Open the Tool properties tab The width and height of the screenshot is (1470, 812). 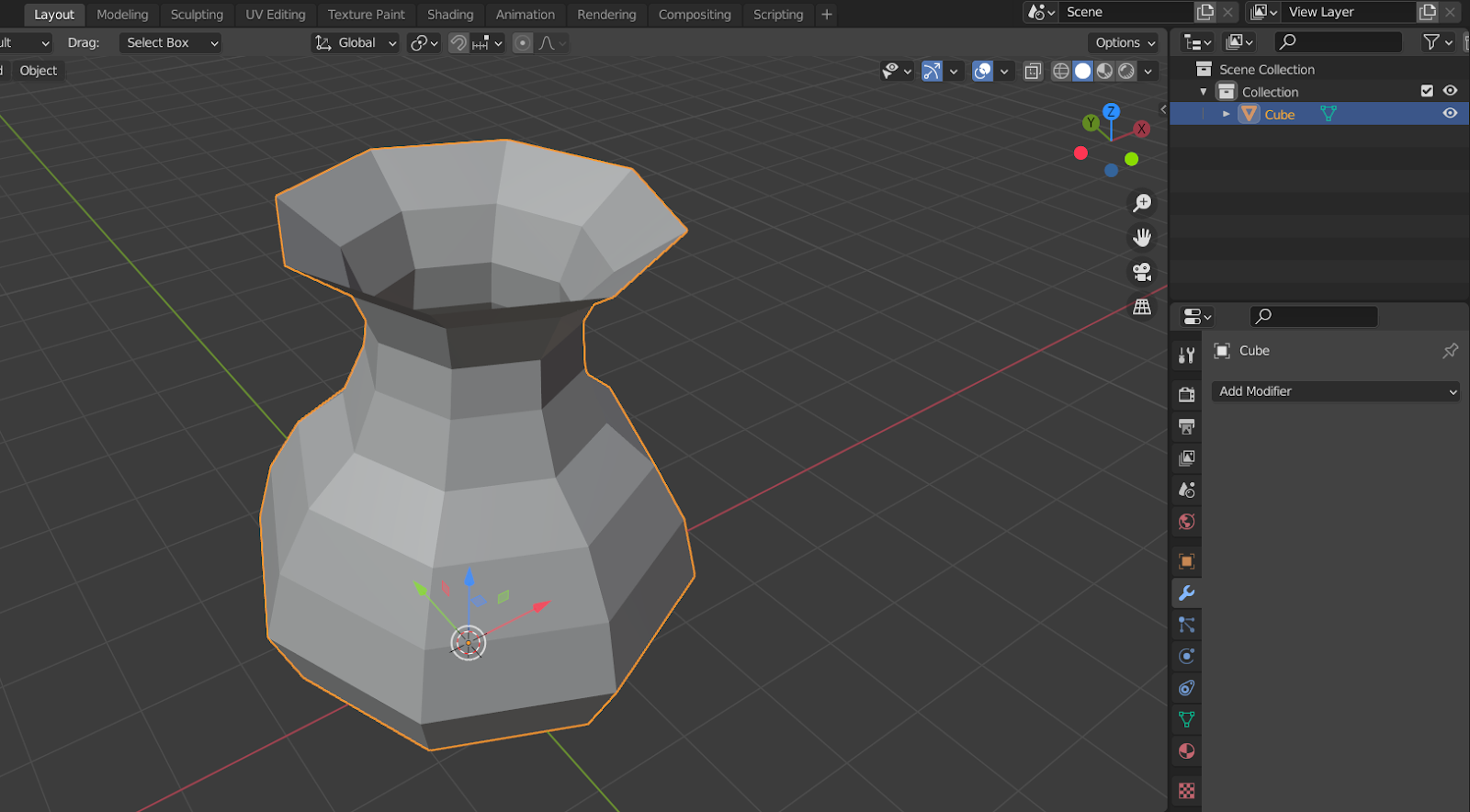(x=1186, y=355)
